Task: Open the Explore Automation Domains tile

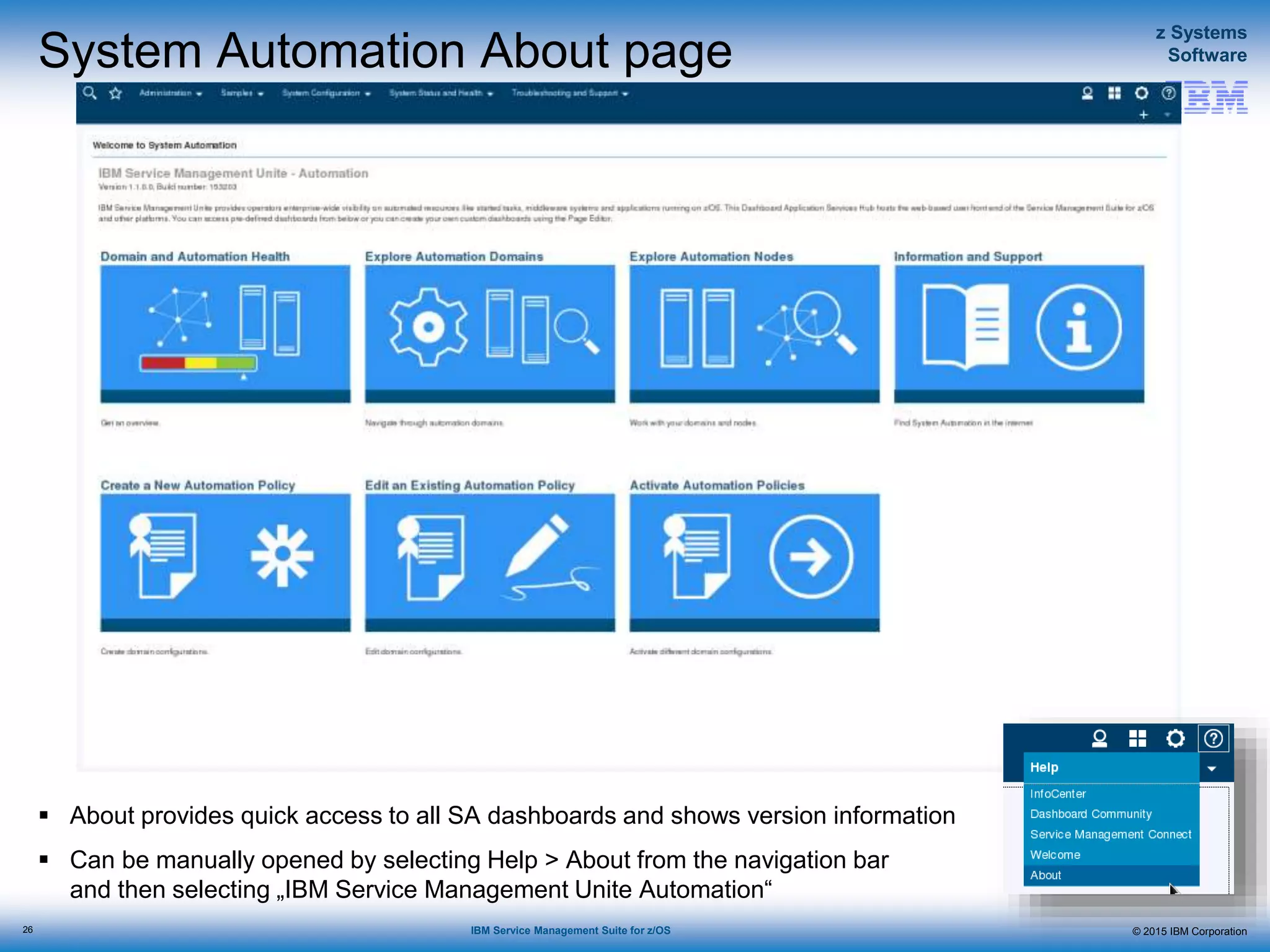Action: (490, 334)
